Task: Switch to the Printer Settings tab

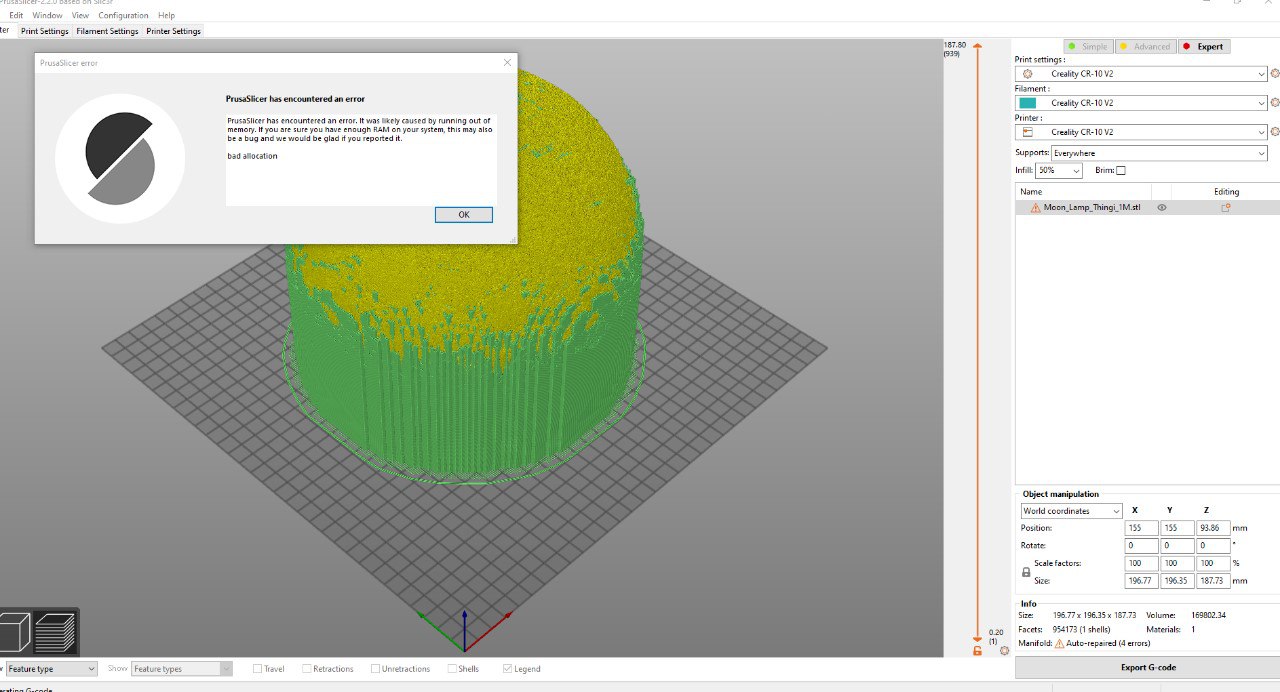Action: tap(173, 31)
